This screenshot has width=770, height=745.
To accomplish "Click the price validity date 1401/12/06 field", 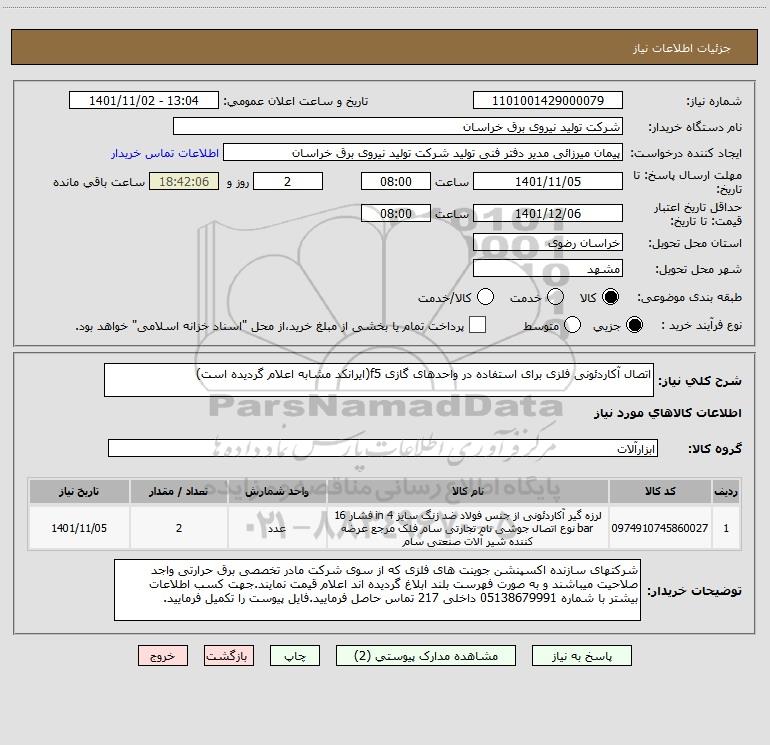I will coord(548,213).
